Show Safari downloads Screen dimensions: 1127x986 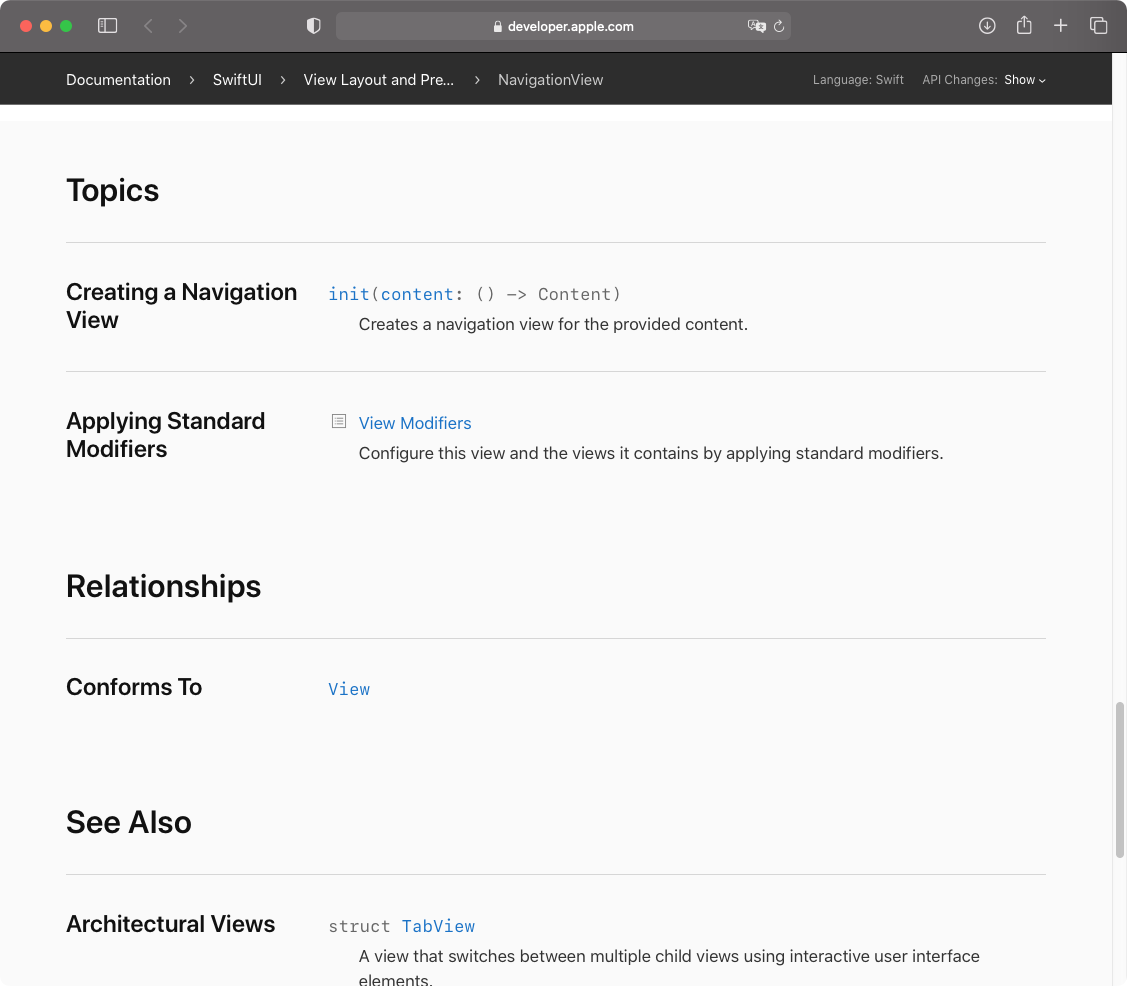pyautogui.click(x=987, y=26)
